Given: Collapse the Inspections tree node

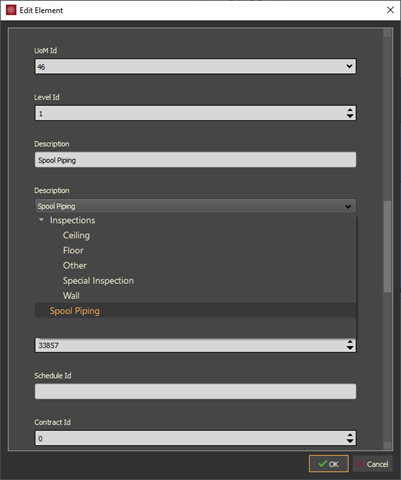Looking at the screenshot, I should 41,220.
